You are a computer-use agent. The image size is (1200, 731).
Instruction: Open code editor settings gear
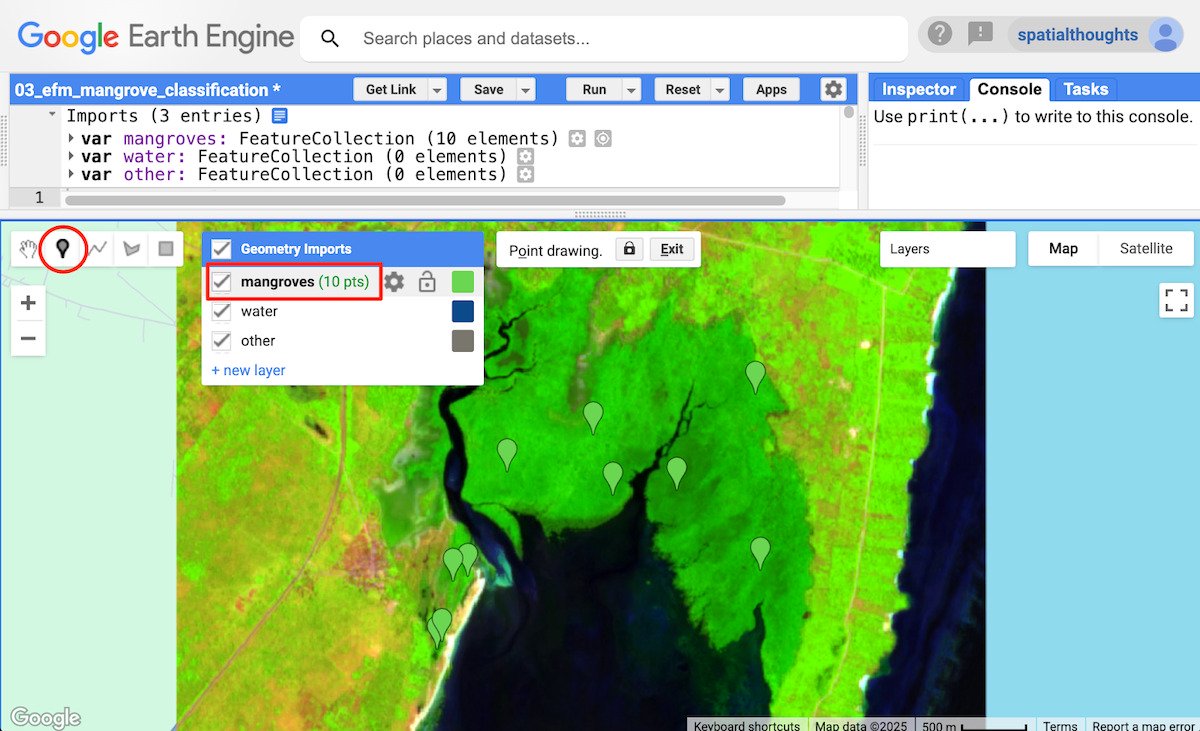tap(833, 89)
